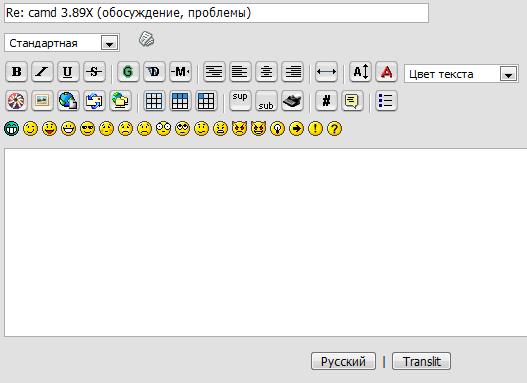Viewport: 527px width, 383px height.
Task: Insert code block with the # button
Action: 326,100
